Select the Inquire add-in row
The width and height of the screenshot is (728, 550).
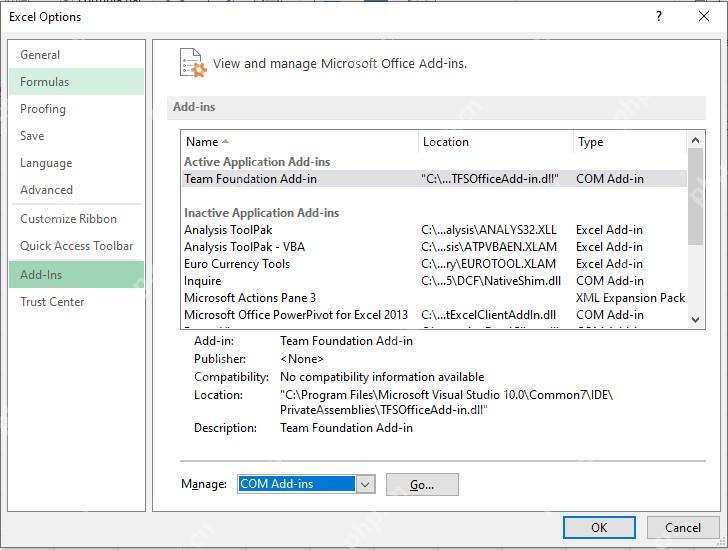[x=434, y=281]
